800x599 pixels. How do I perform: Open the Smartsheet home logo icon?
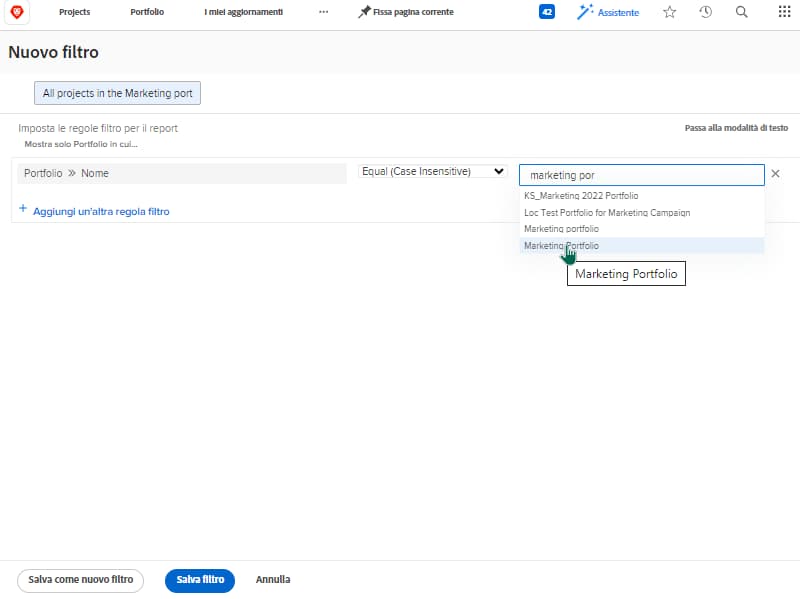(x=16, y=12)
